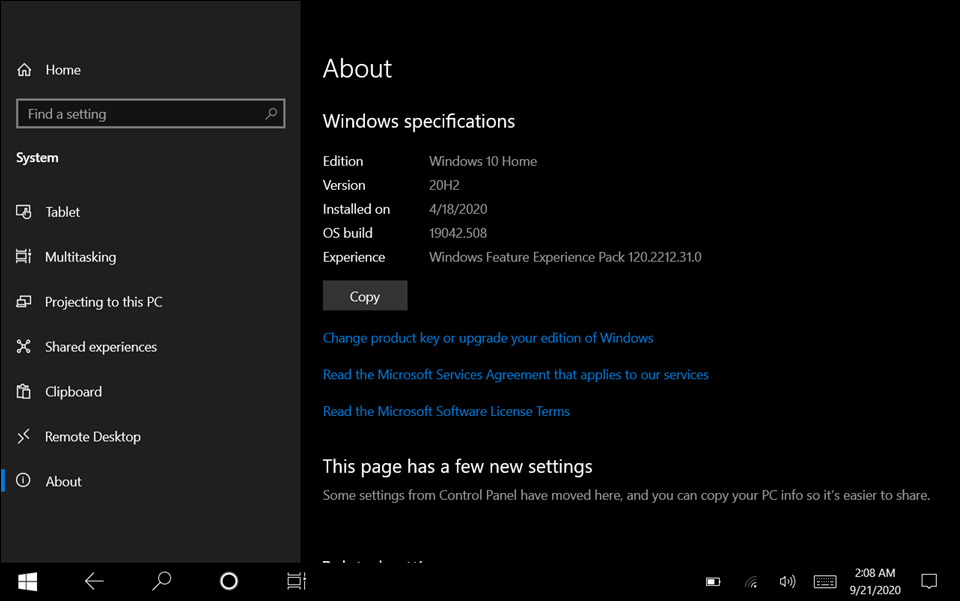The width and height of the screenshot is (960, 601).
Task: Open Change product key or upgrade link
Action: 488,338
